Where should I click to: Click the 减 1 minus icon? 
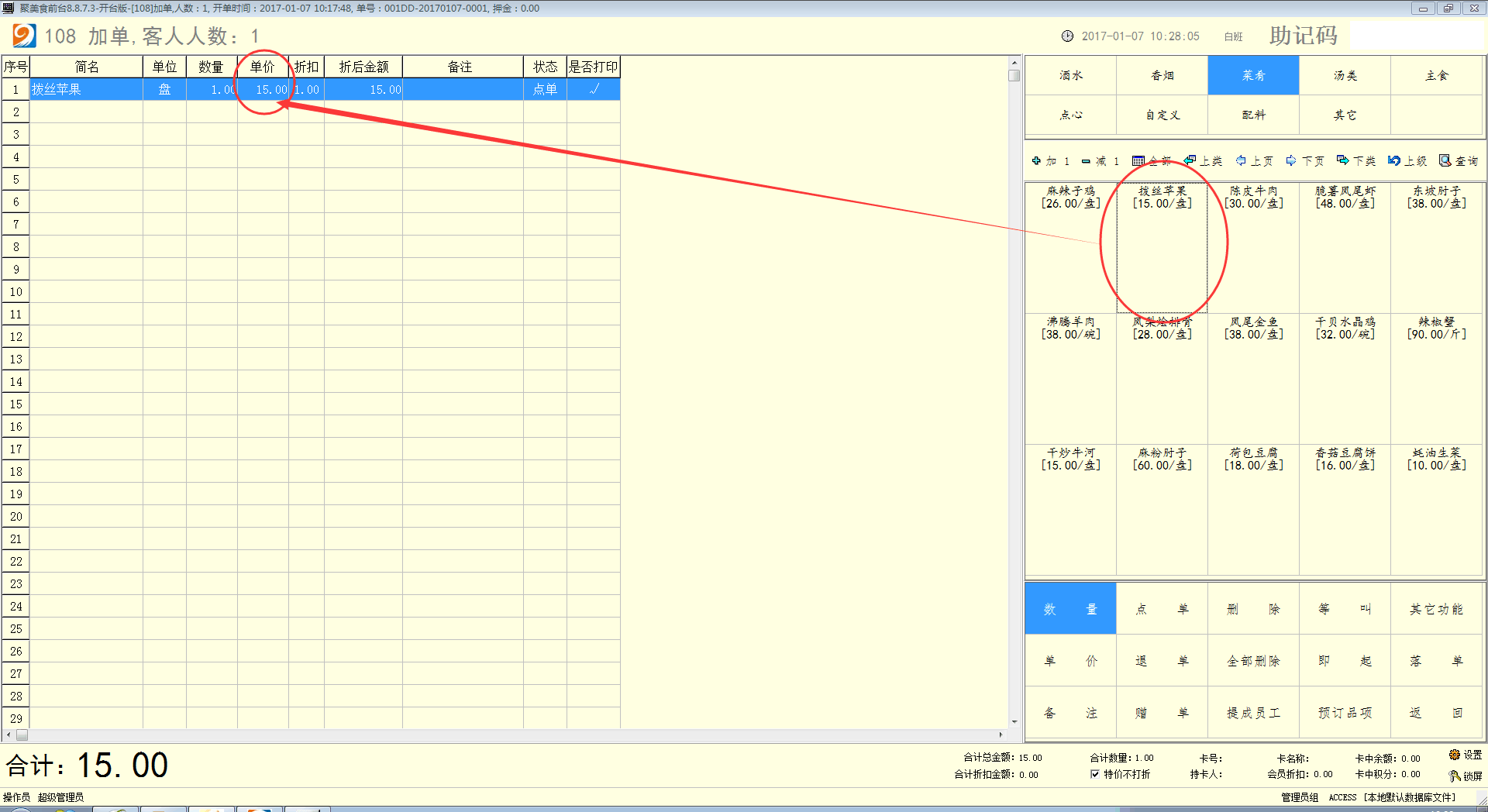[x=1087, y=161]
